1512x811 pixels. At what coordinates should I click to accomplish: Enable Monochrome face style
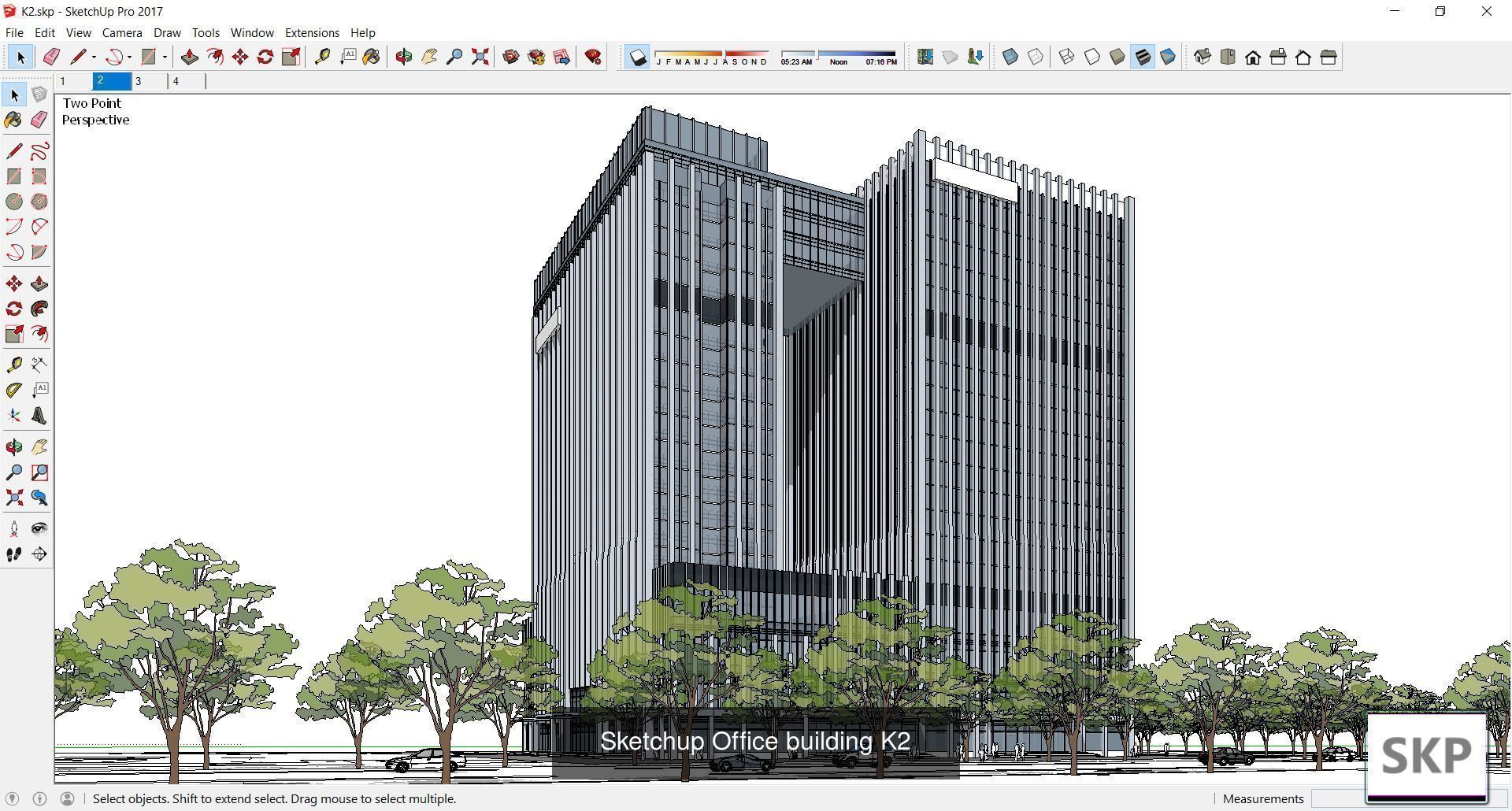(x=1168, y=57)
